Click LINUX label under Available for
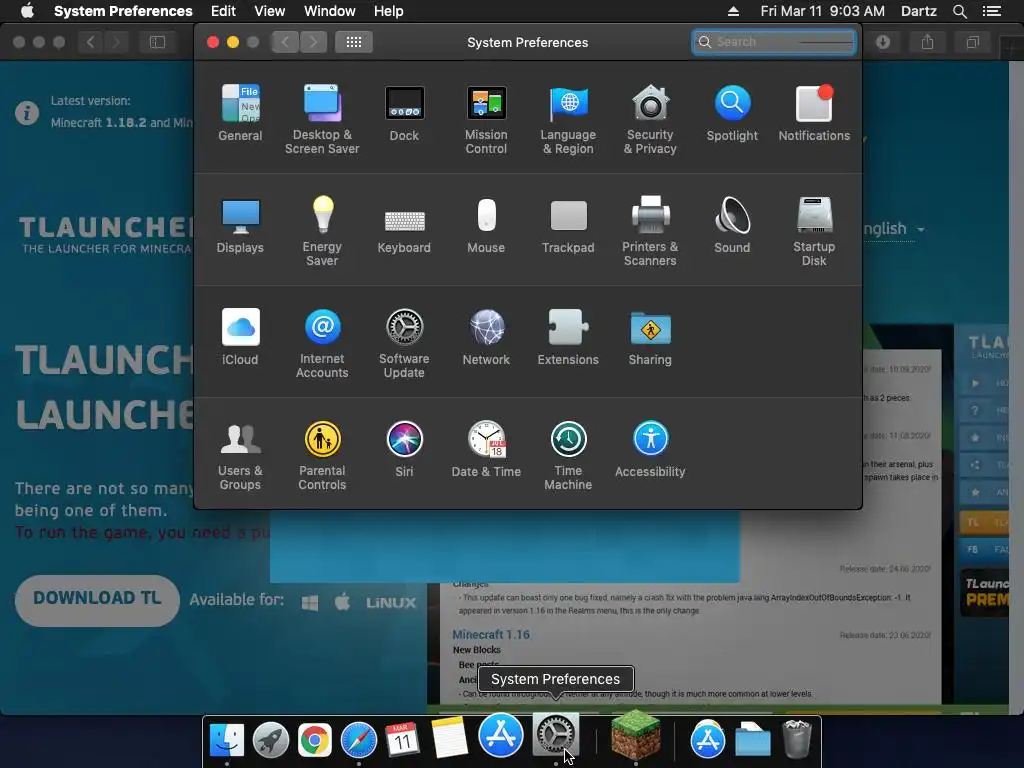 pyautogui.click(x=391, y=602)
